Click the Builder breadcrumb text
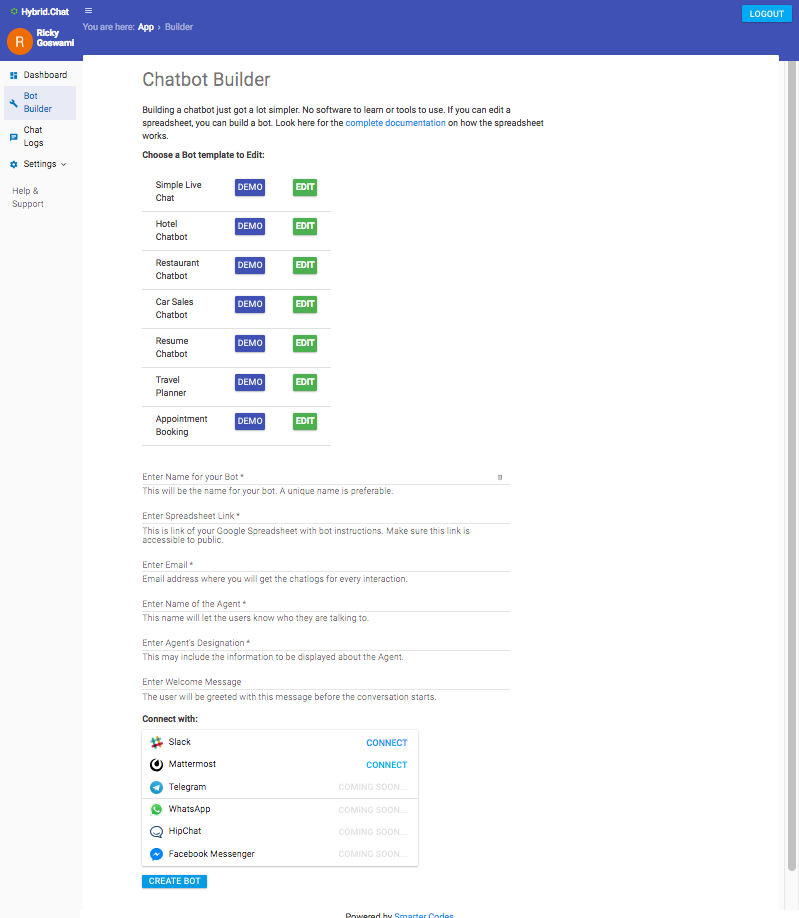 coord(179,27)
